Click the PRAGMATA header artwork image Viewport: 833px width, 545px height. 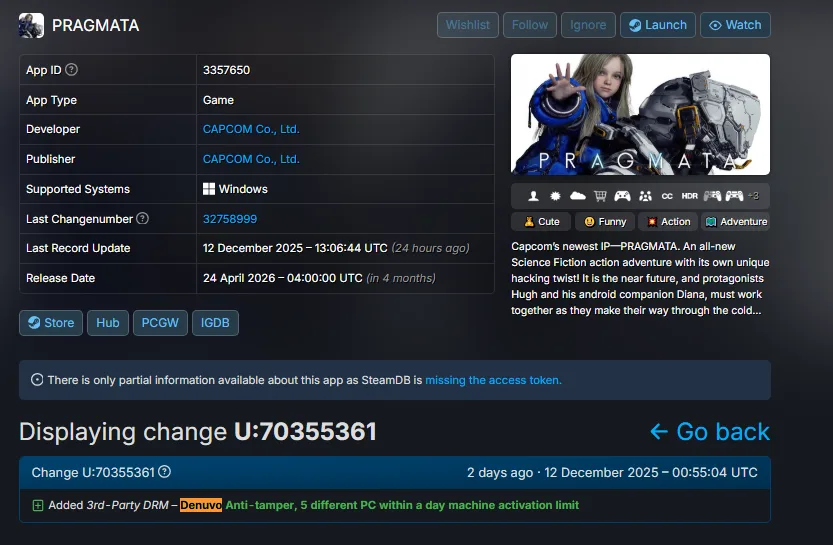click(x=640, y=114)
